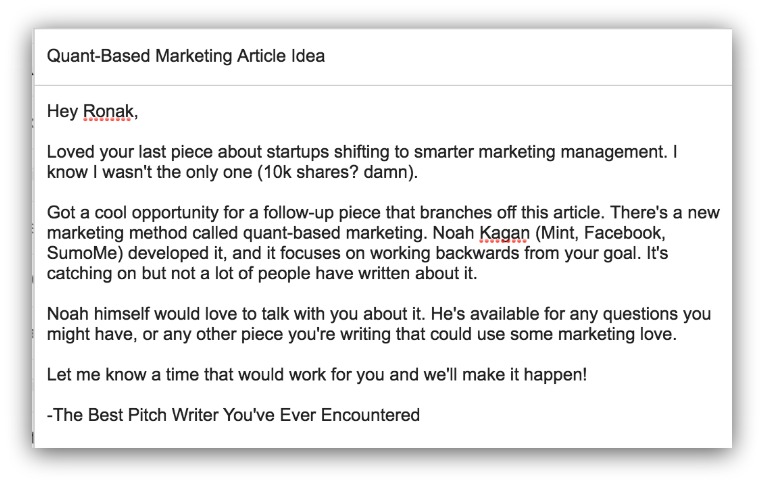Place cursor after 'Hey' in greeting line
Screen dimensions: 764x484
[x=79, y=112]
